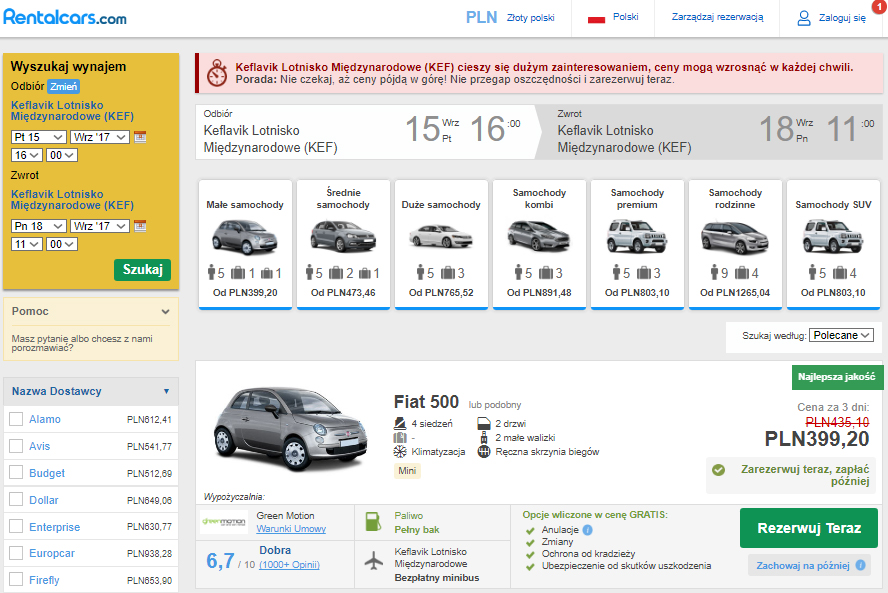
Task: Open the Polecane sort dropdown
Action: pos(841,335)
